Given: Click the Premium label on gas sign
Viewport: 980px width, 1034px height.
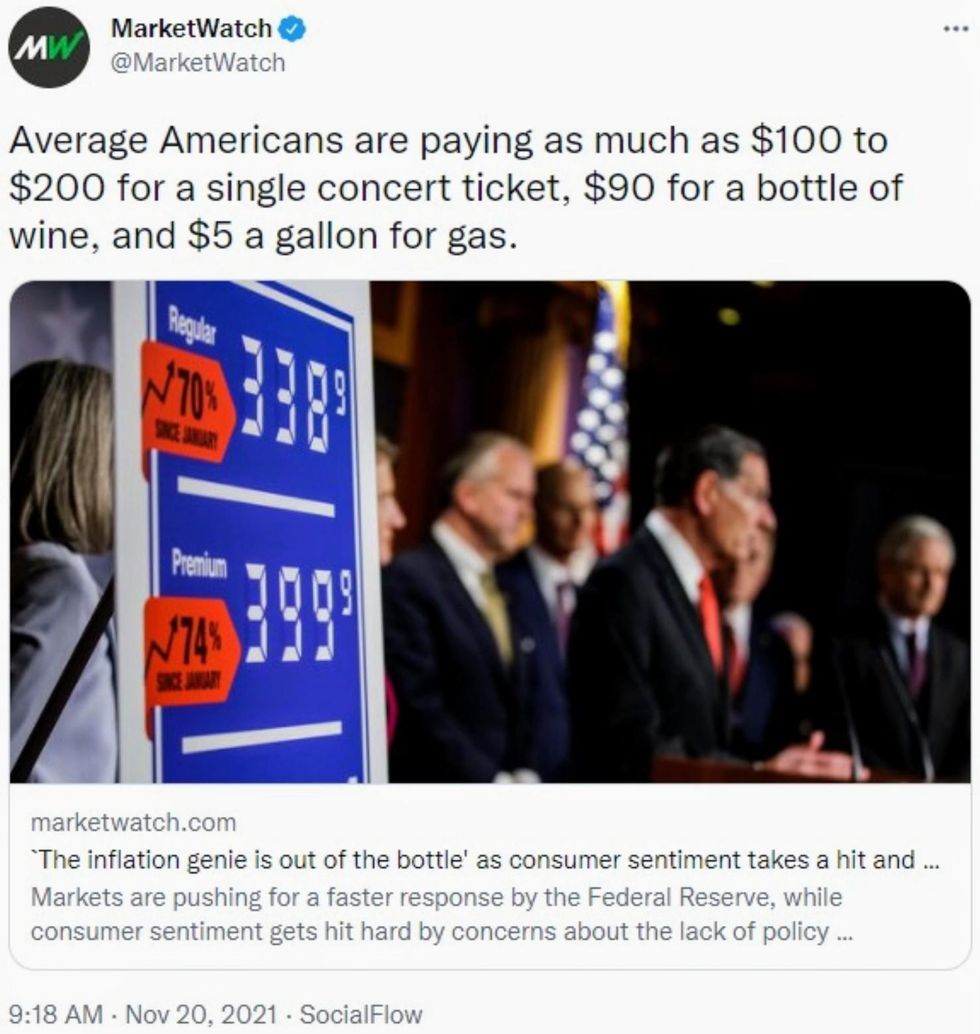Looking at the screenshot, I should click(x=197, y=565).
